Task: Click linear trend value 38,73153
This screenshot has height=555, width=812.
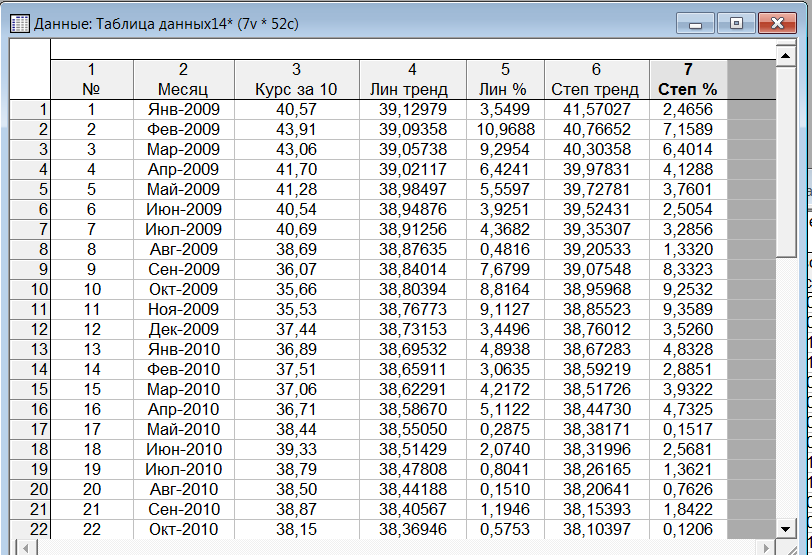Action: pos(413,330)
